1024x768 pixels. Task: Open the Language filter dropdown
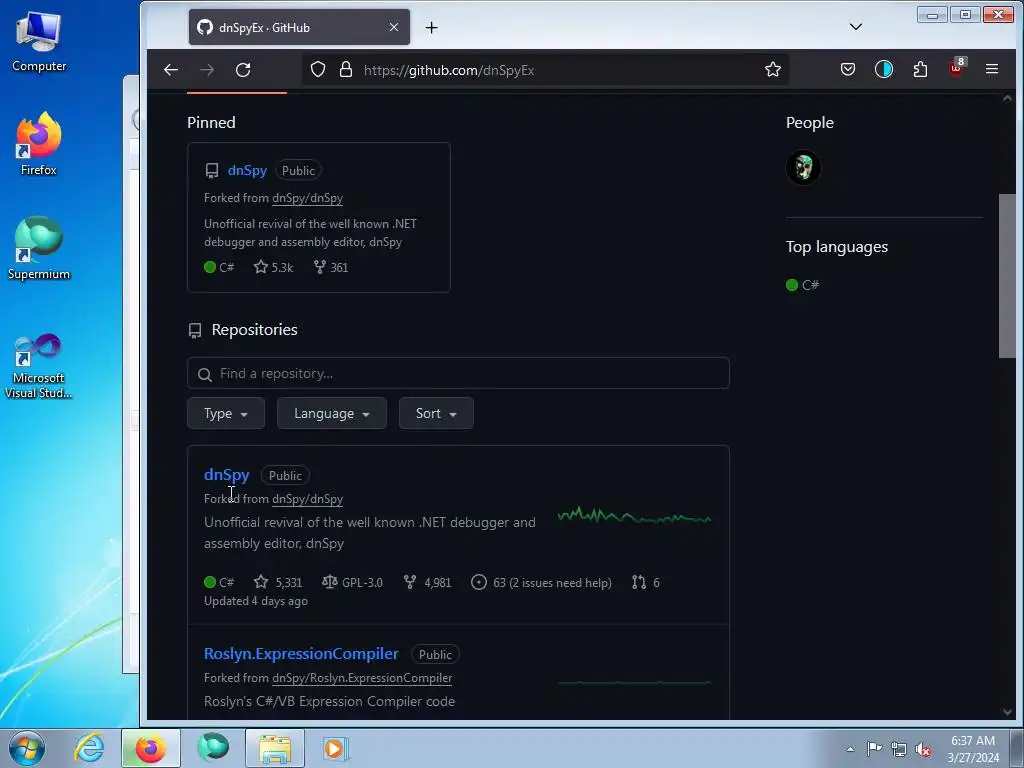(x=332, y=413)
